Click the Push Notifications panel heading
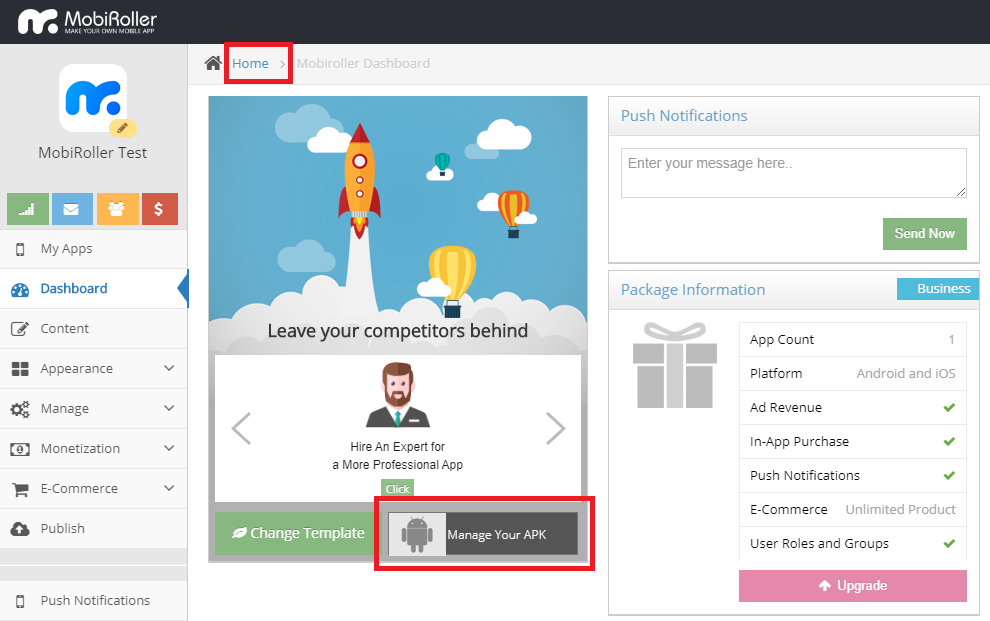990x621 pixels. (x=684, y=116)
